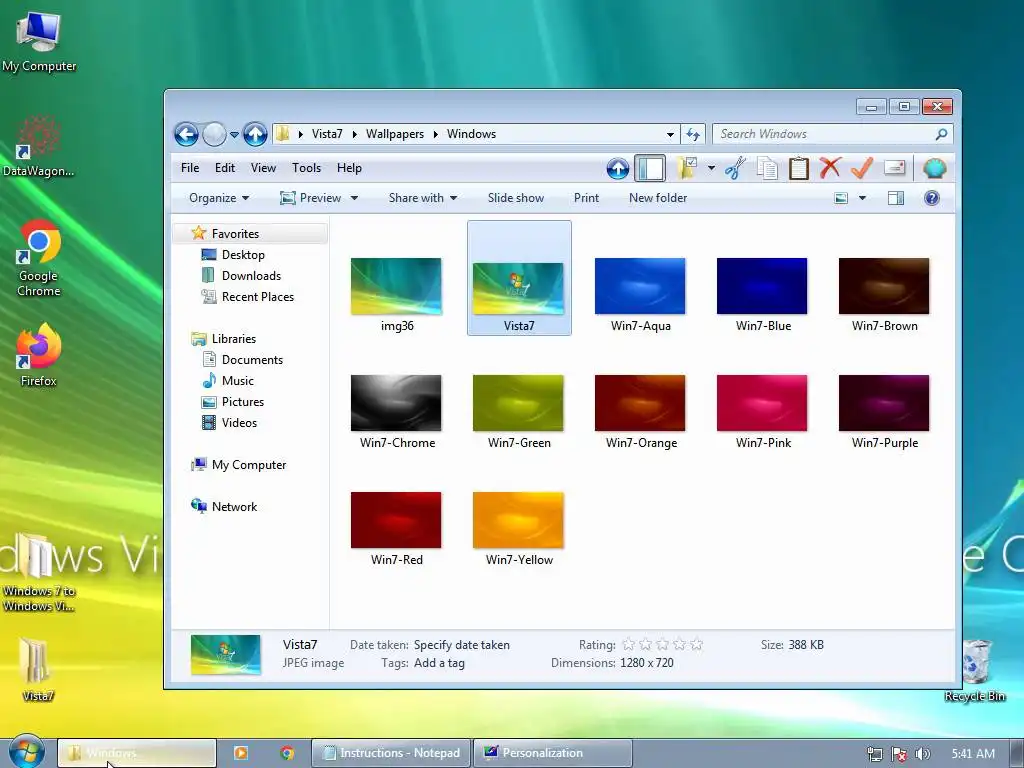Open the Videos library
The height and width of the screenshot is (768, 1024).
click(x=239, y=422)
